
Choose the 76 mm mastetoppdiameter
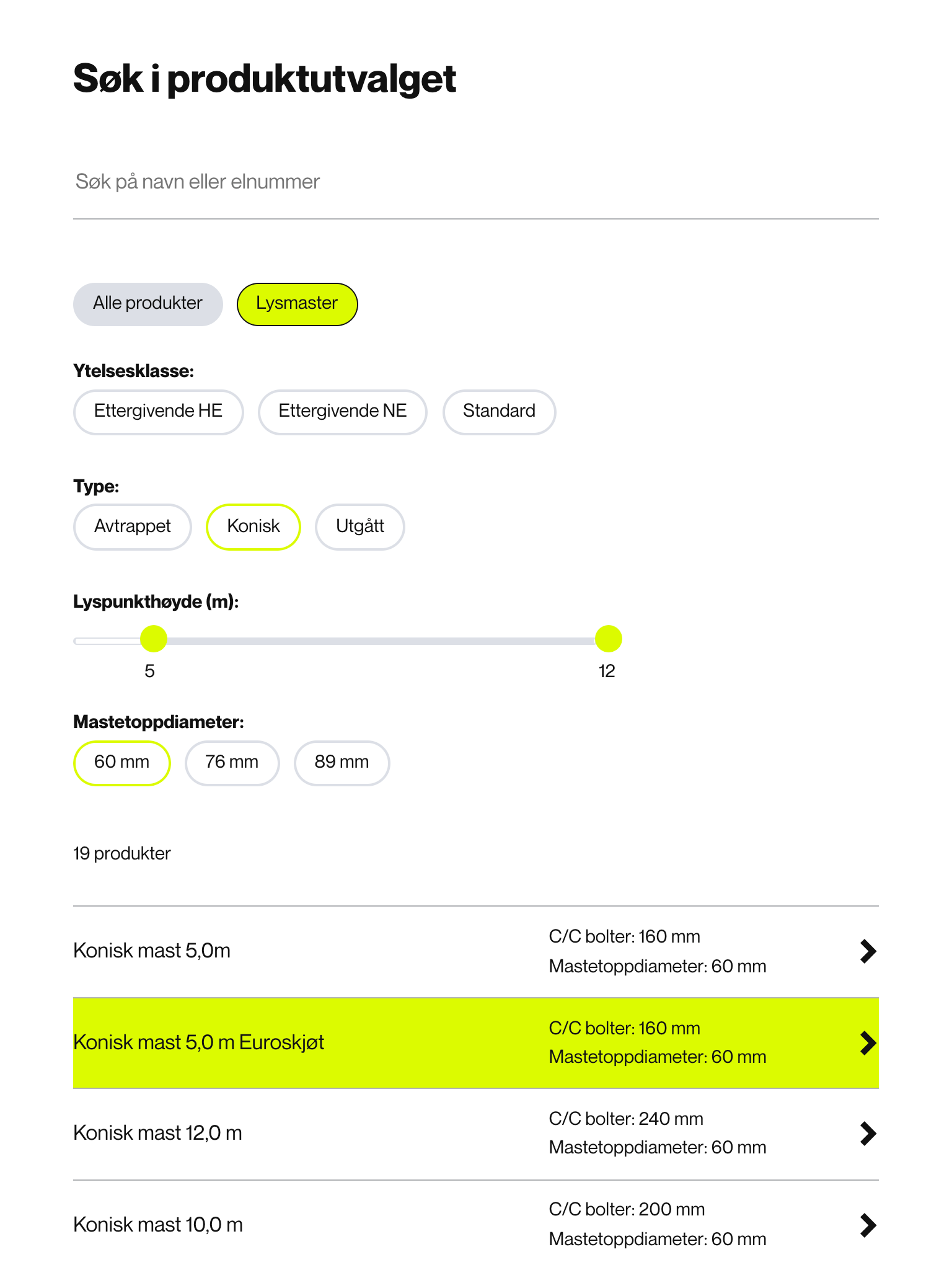(232, 763)
